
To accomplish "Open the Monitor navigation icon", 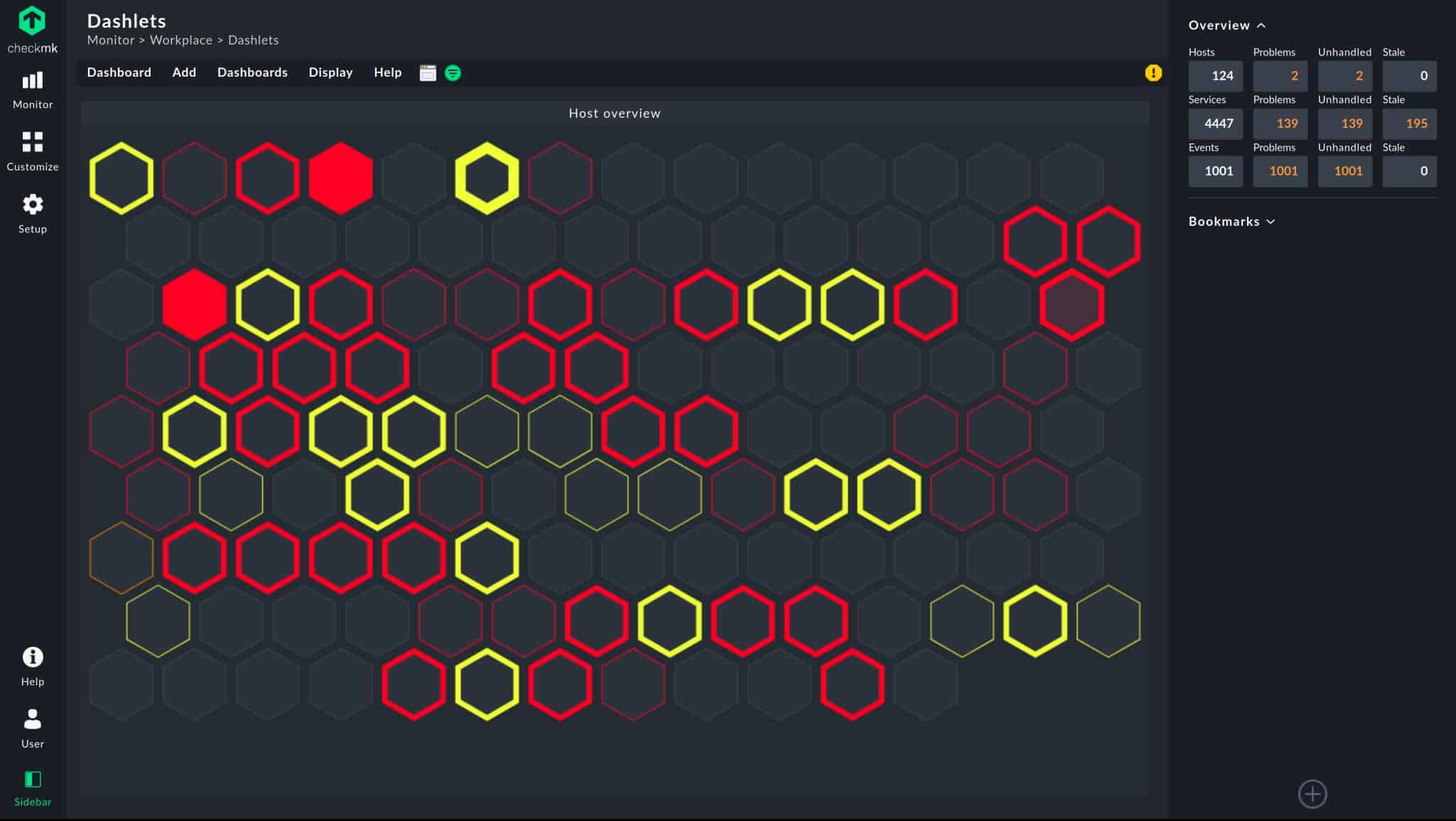I will [33, 81].
